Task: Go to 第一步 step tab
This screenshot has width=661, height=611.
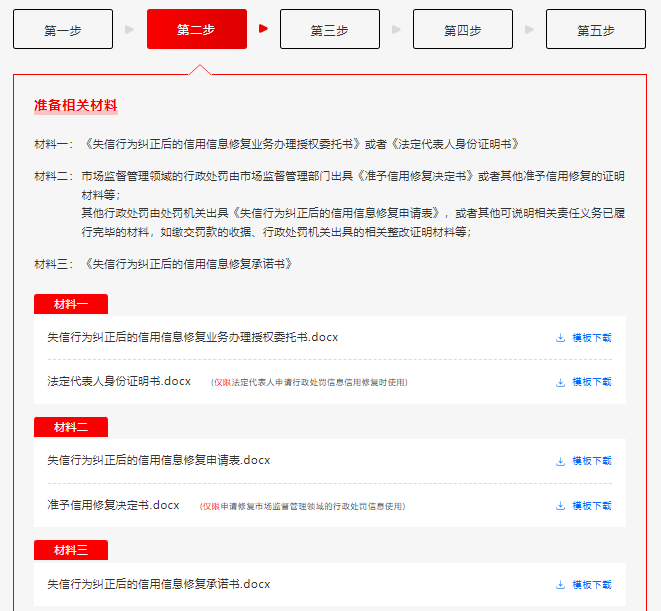Action: (63, 30)
